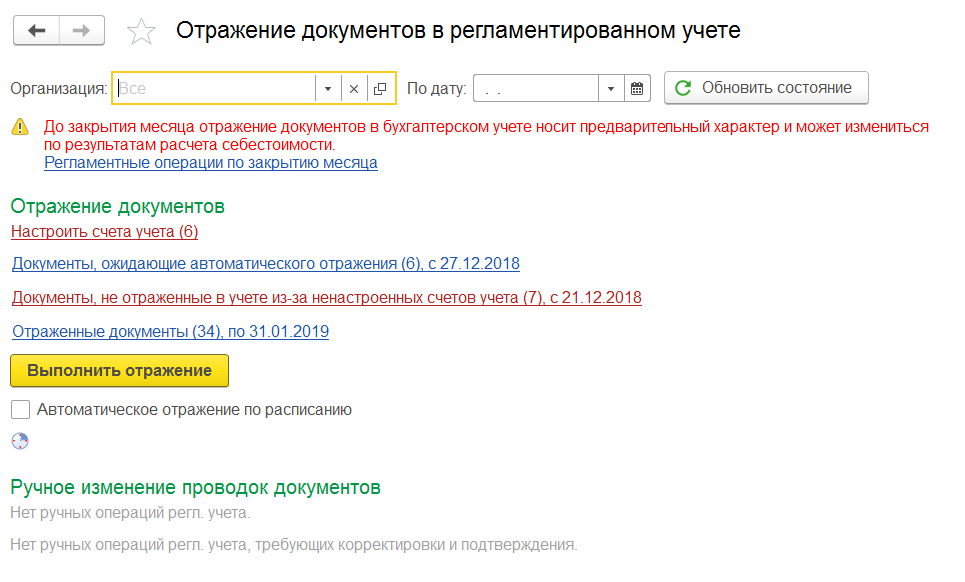Clear the Организация field with the X icon
This screenshot has height=582, width=965.
click(354, 89)
